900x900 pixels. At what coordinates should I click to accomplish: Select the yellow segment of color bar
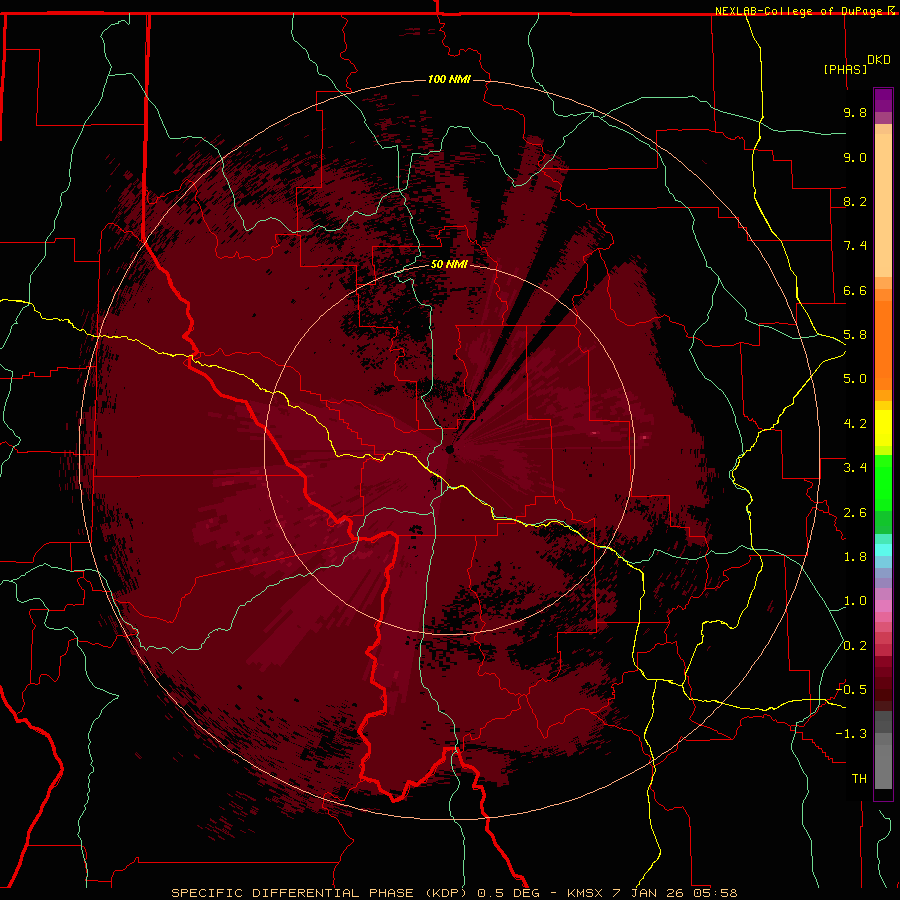point(883,428)
